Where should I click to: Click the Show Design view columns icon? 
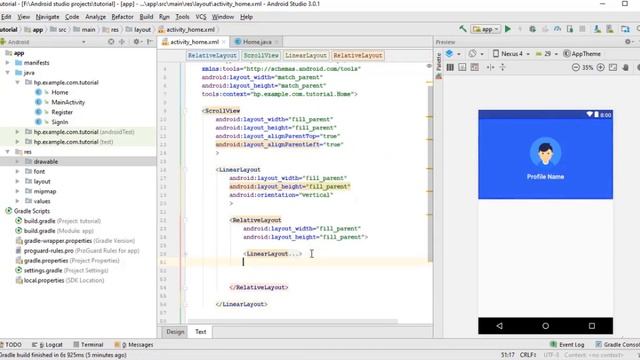point(450,67)
